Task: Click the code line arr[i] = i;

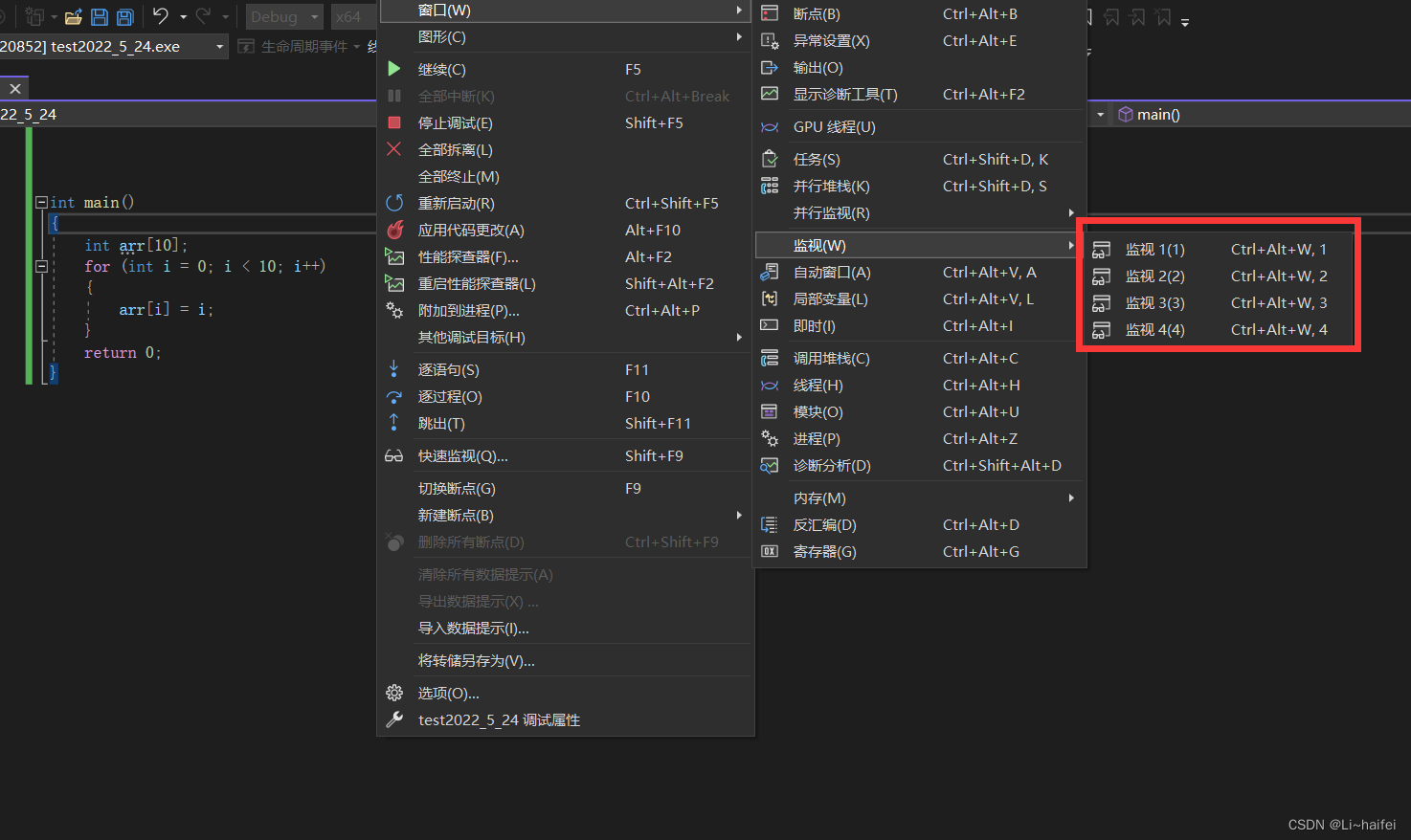Action: pos(166,309)
